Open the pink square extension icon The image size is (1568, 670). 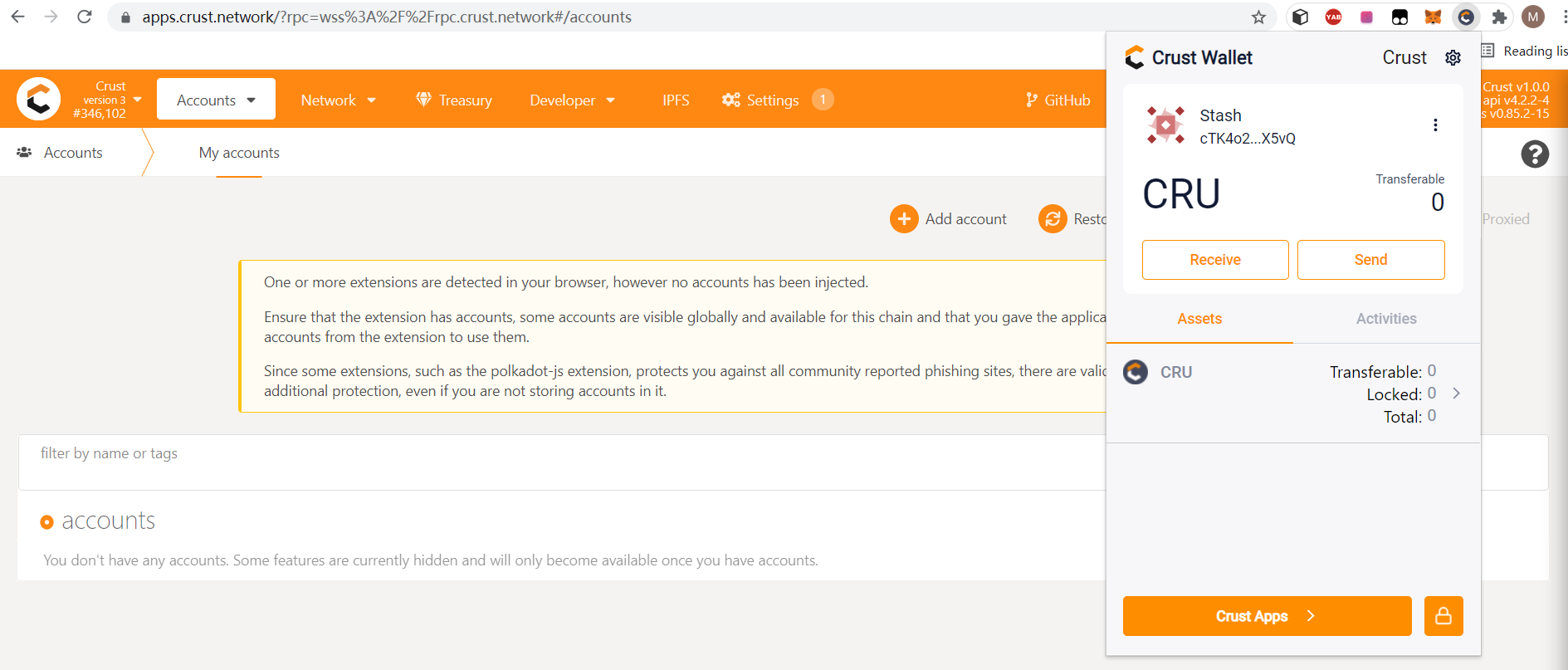[1367, 17]
